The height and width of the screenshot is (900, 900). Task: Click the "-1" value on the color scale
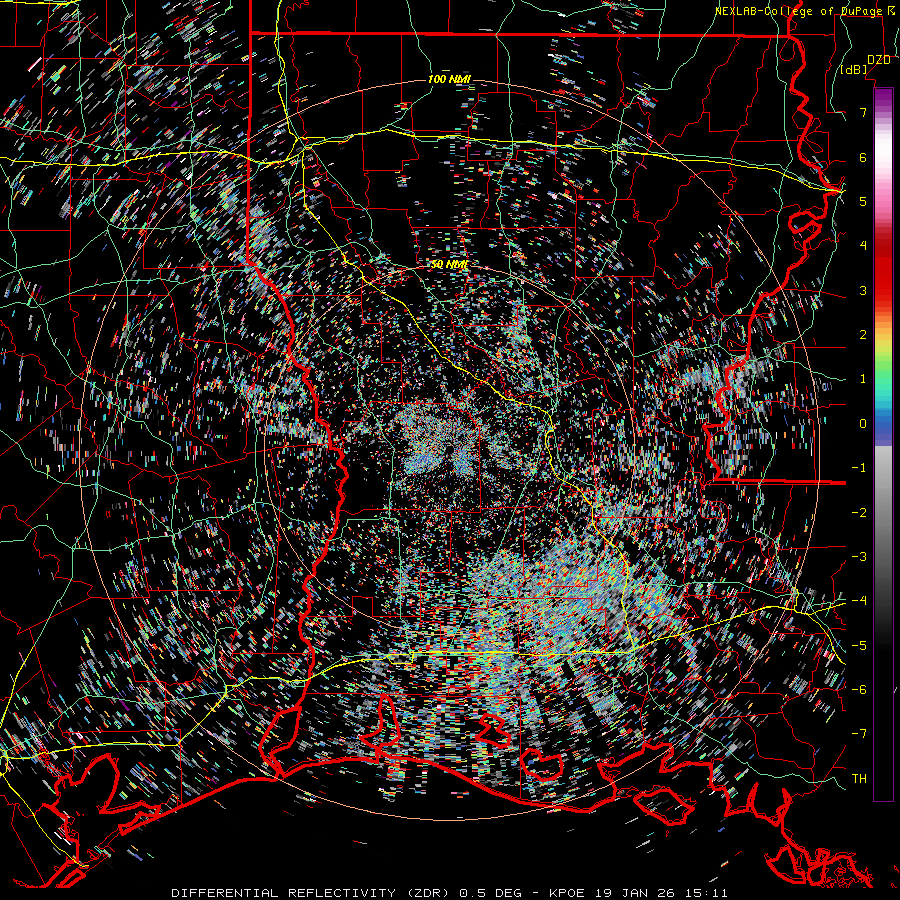coord(859,468)
